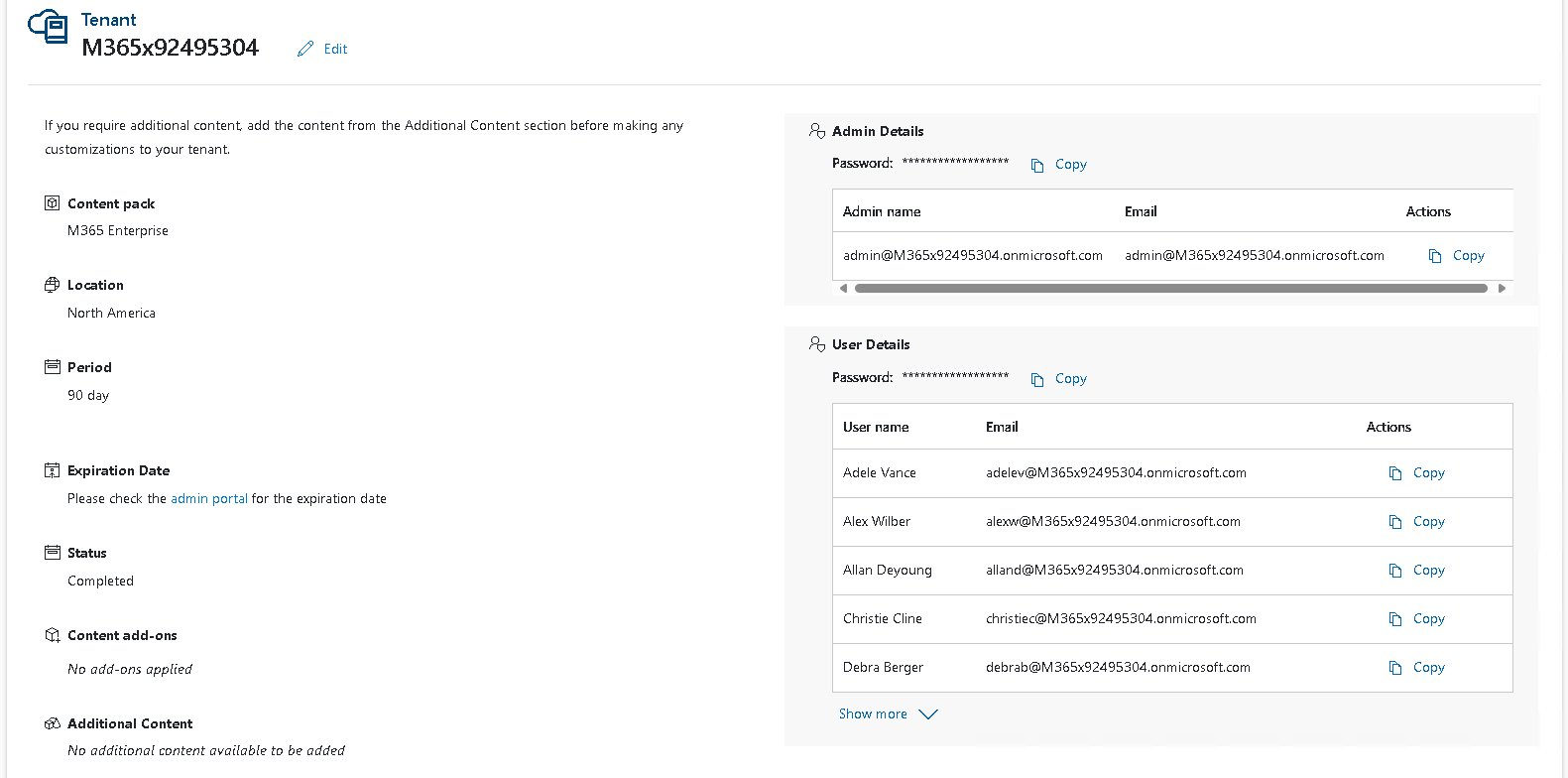Copy Allan Deyoung's details
Viewport: 1568px width, 778px height.
coord(1429,570)
